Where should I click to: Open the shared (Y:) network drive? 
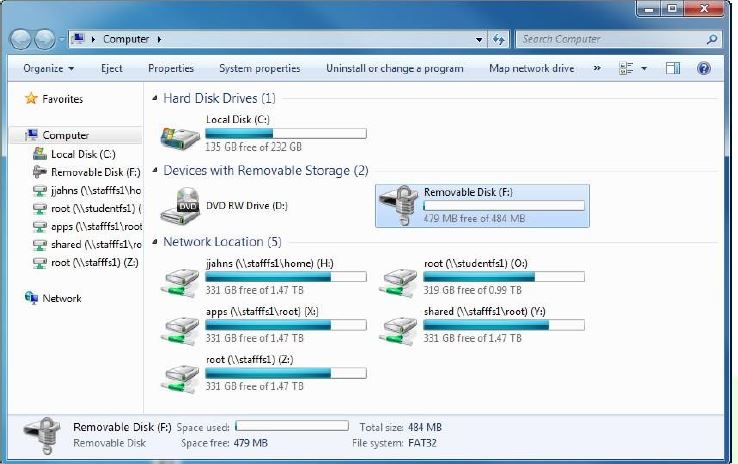pos(399,327)
